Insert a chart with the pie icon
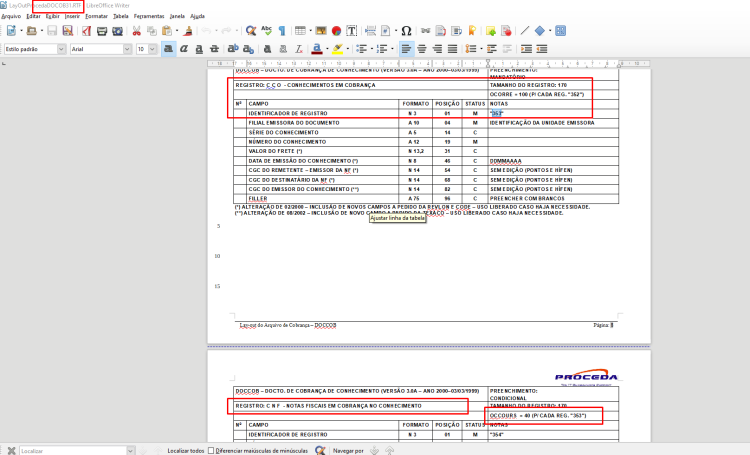The image size is (750, 455). pyautogui.click(x=336, y=31)
